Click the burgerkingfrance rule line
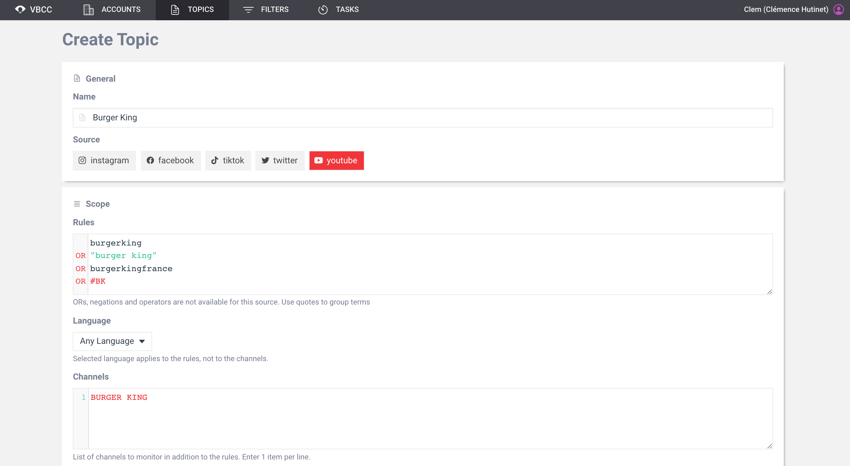Viewport: 850px width, 466px height. (131, 269)
